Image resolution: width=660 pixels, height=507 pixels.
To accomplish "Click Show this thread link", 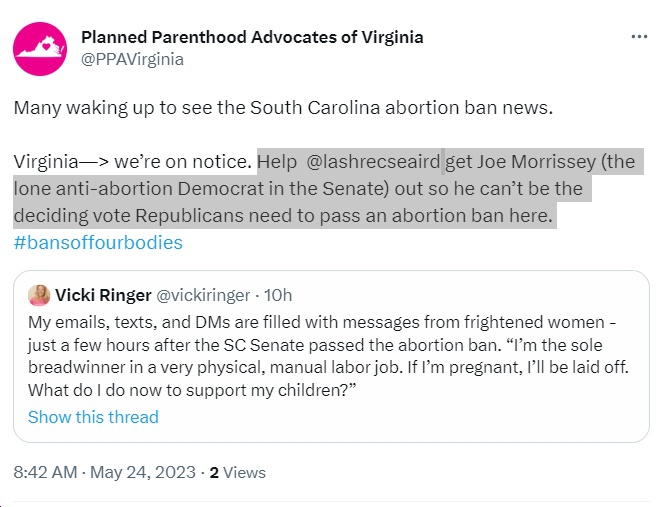I will tap(93, 417).
